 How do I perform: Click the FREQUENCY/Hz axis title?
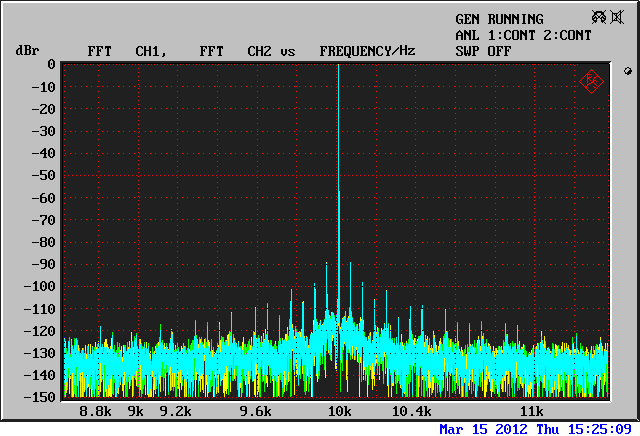coord(367,51)
